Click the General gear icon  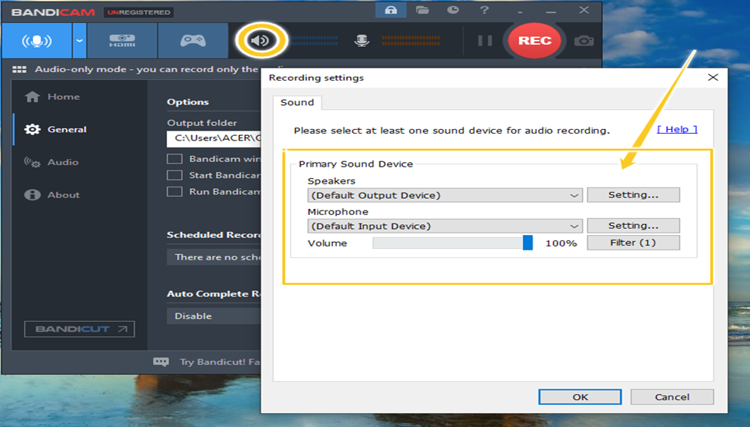pyautogui.click(x=32, y=130)
